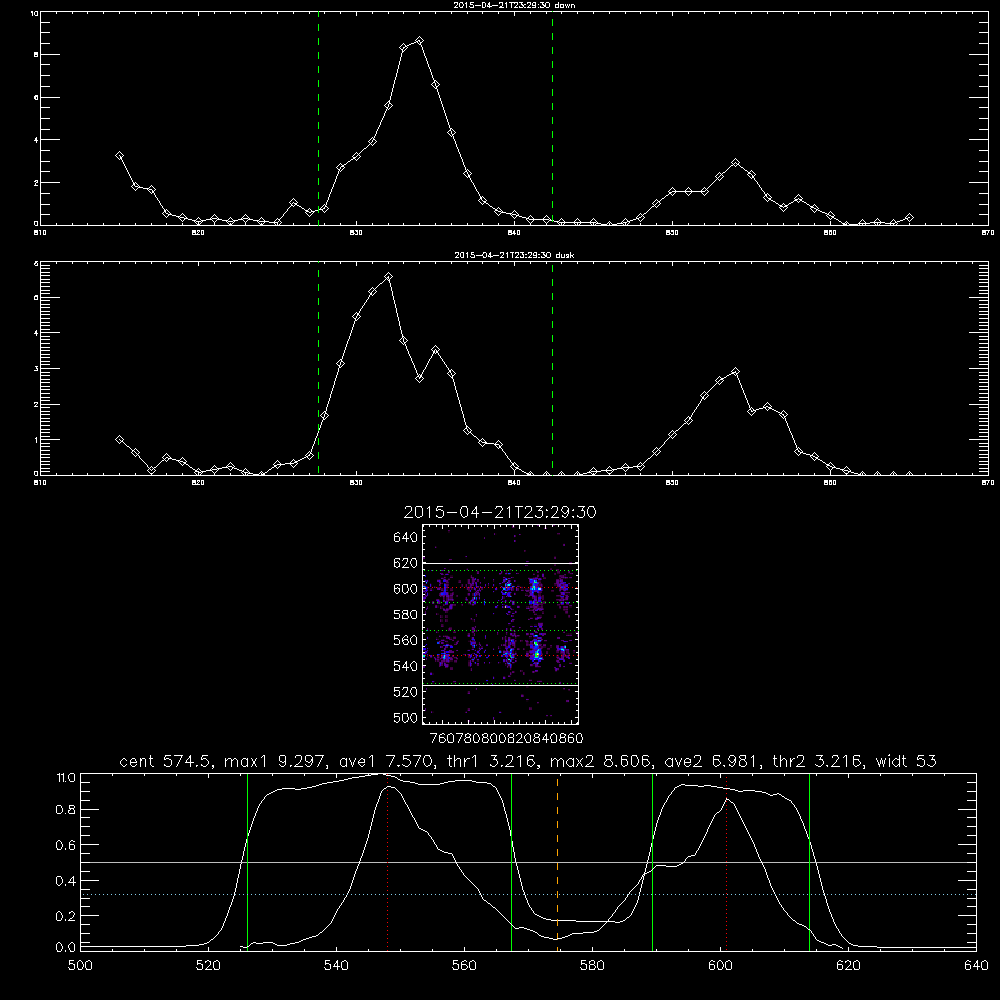Click the '500' label on bottom plot x-axis
Image resolution: width=1000 pixels, height=1000 pixels.
[x=80, y=966]
